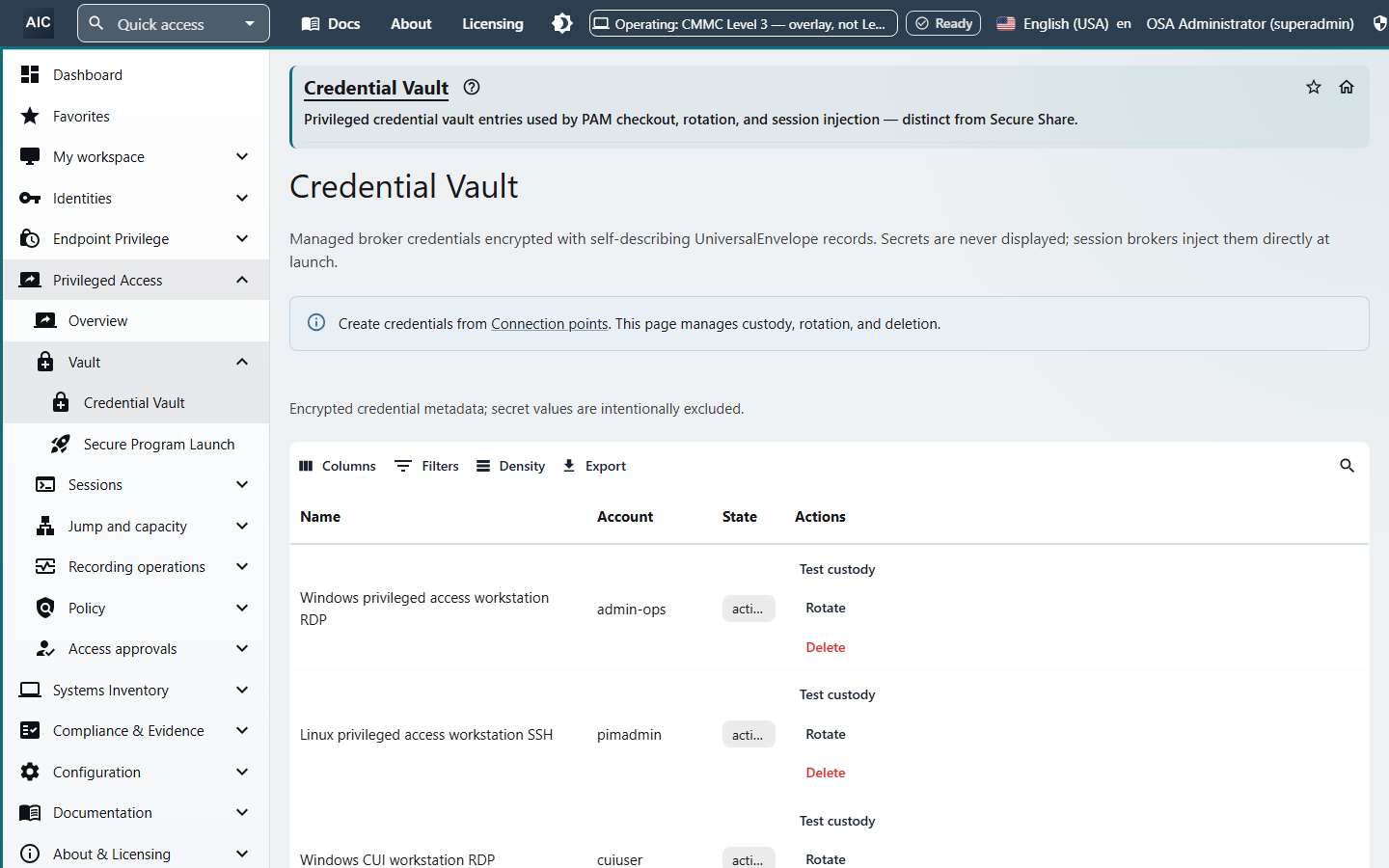The width and height of the screenshot is (1389, 868).
Task: Go home via the house icon
Action: click(x=1347, y=87)
